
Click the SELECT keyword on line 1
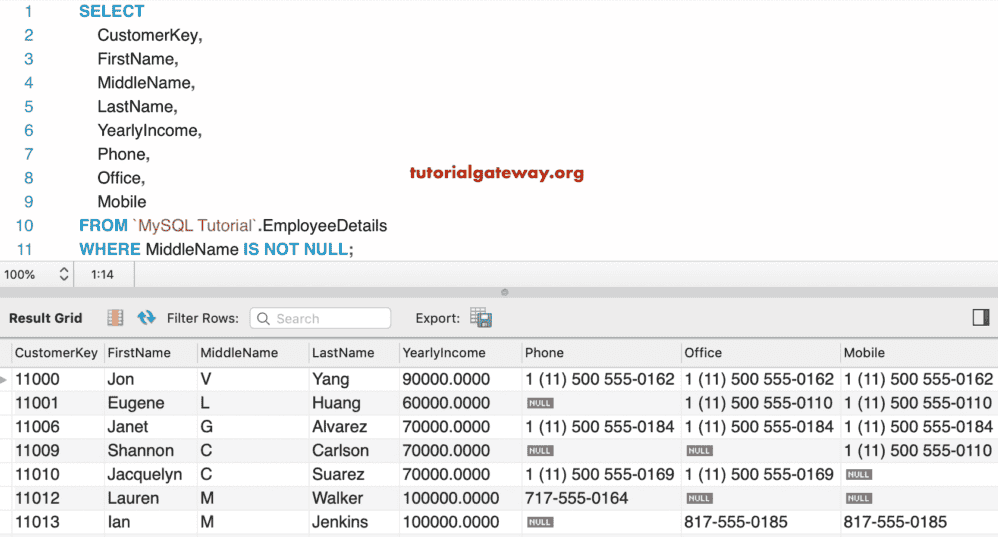click(111, 11)
